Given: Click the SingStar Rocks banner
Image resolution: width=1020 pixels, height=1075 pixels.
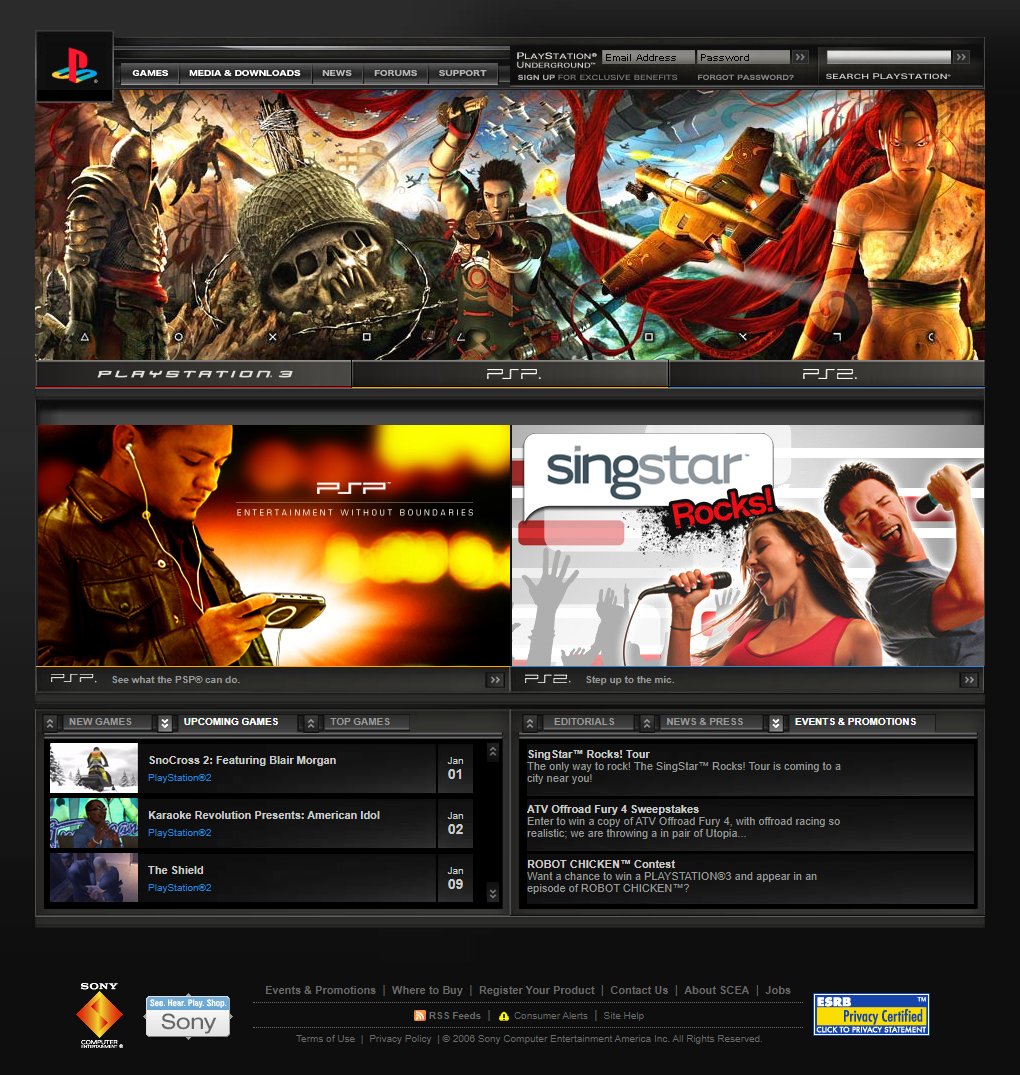Looking at the screenshot, I should click(x=748, y=546).
